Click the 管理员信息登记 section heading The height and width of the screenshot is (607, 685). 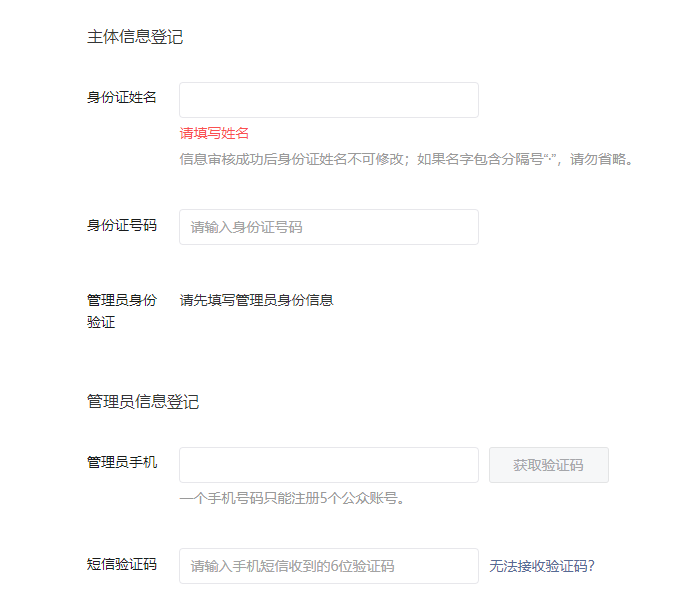[143, 402]
